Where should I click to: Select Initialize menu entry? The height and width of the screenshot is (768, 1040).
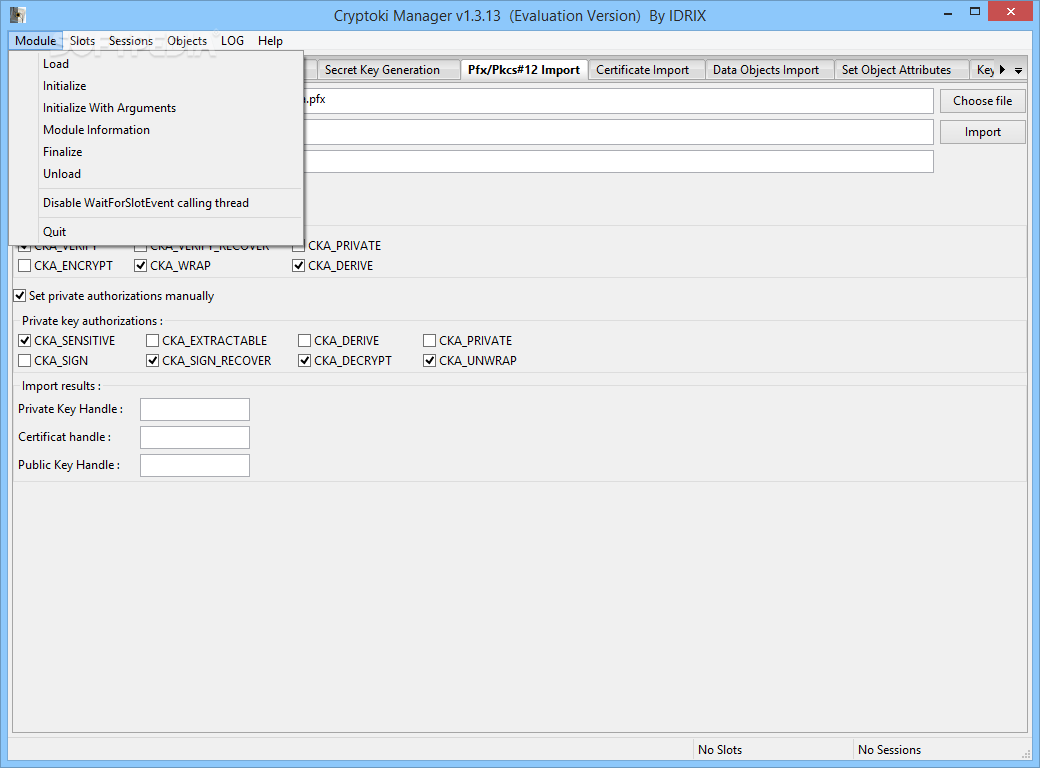click(157, 86)
